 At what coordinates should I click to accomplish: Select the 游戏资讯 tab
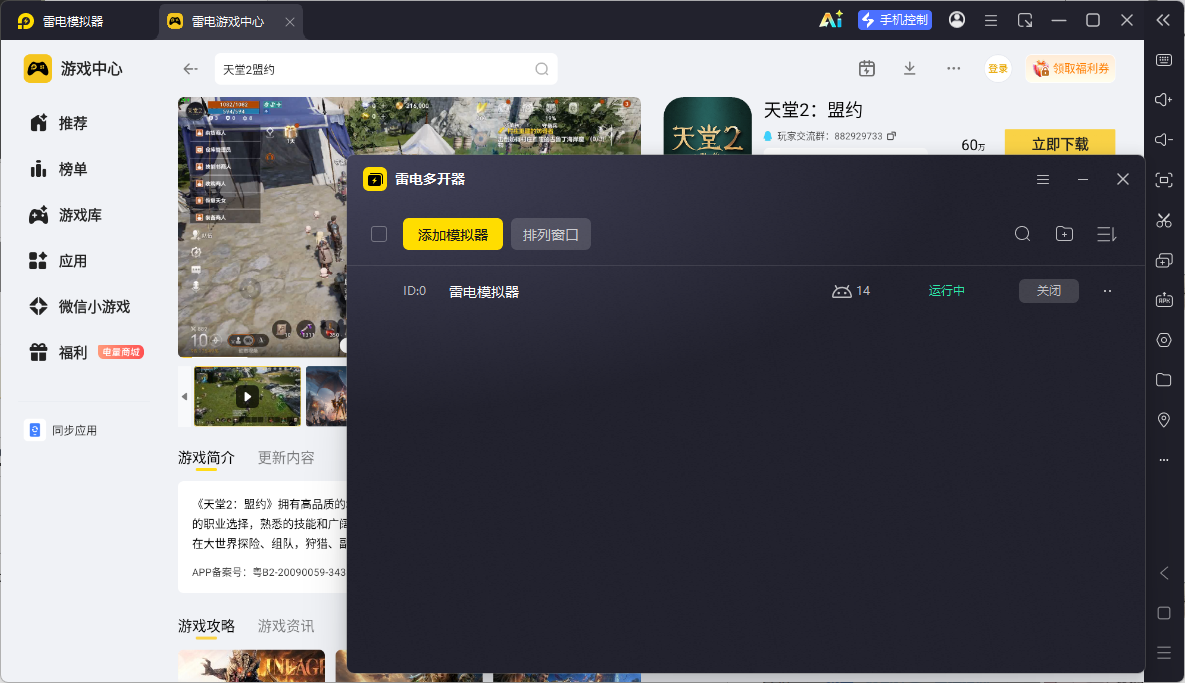point(286,626)
